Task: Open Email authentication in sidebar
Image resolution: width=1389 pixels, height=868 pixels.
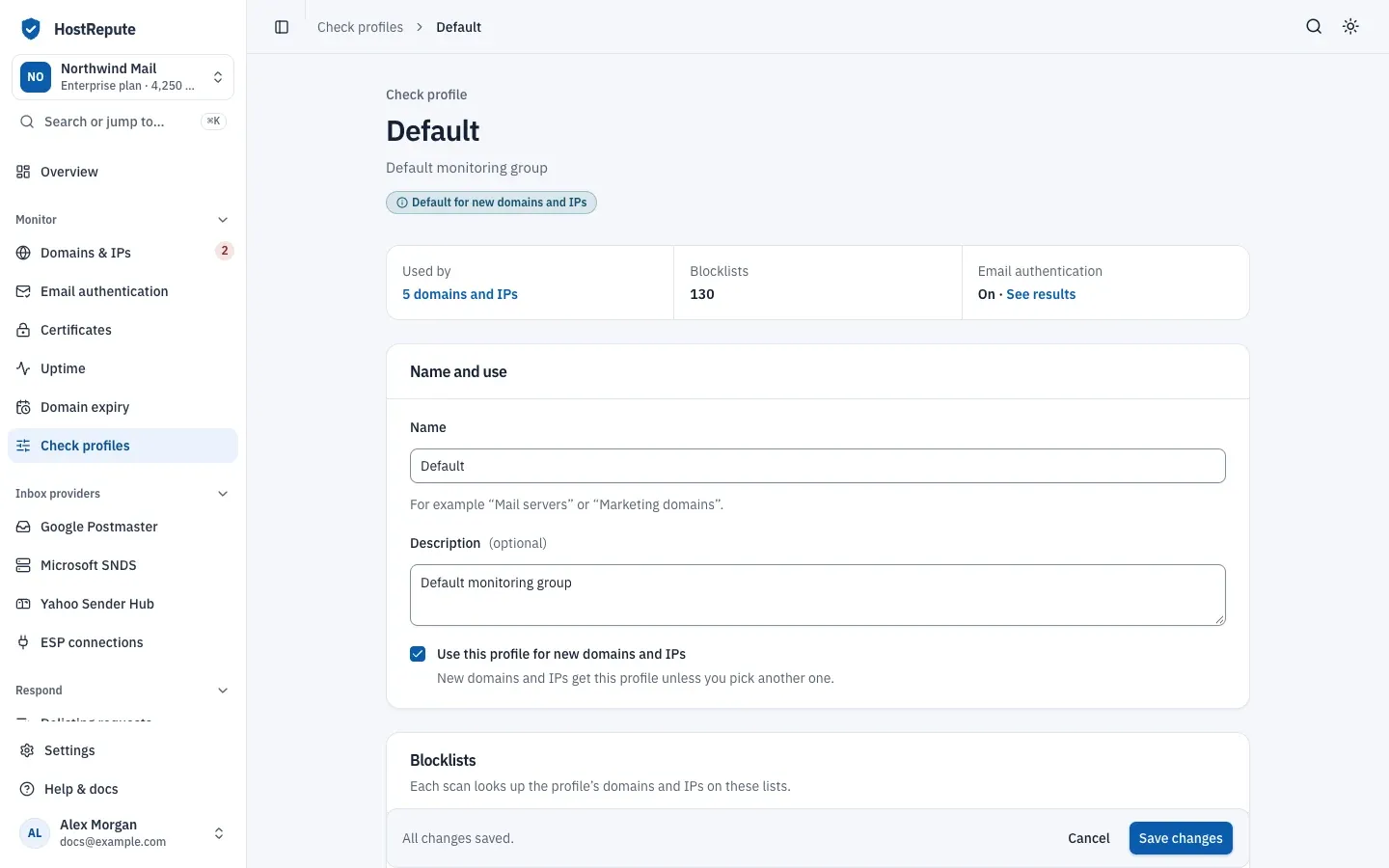Action: coord(123,291)
